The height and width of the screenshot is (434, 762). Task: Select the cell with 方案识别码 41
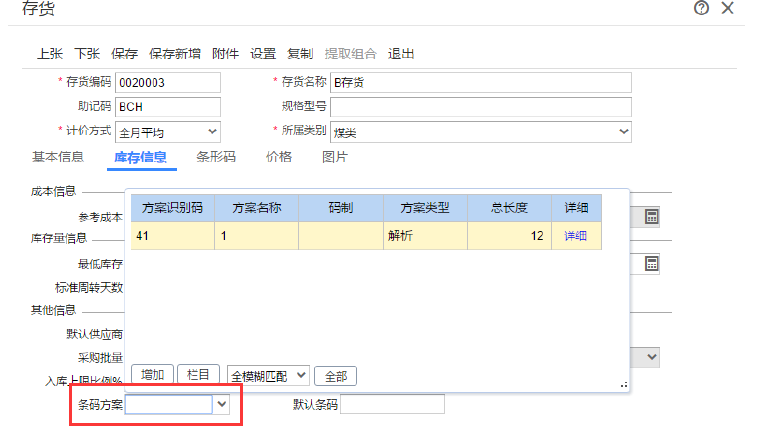tap(173, 236)
